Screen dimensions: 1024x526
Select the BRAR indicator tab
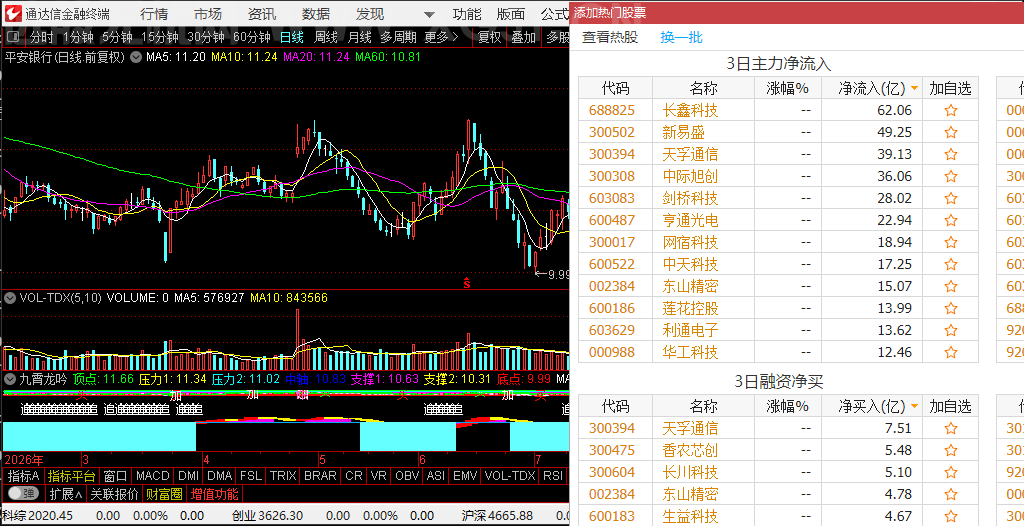321,476
